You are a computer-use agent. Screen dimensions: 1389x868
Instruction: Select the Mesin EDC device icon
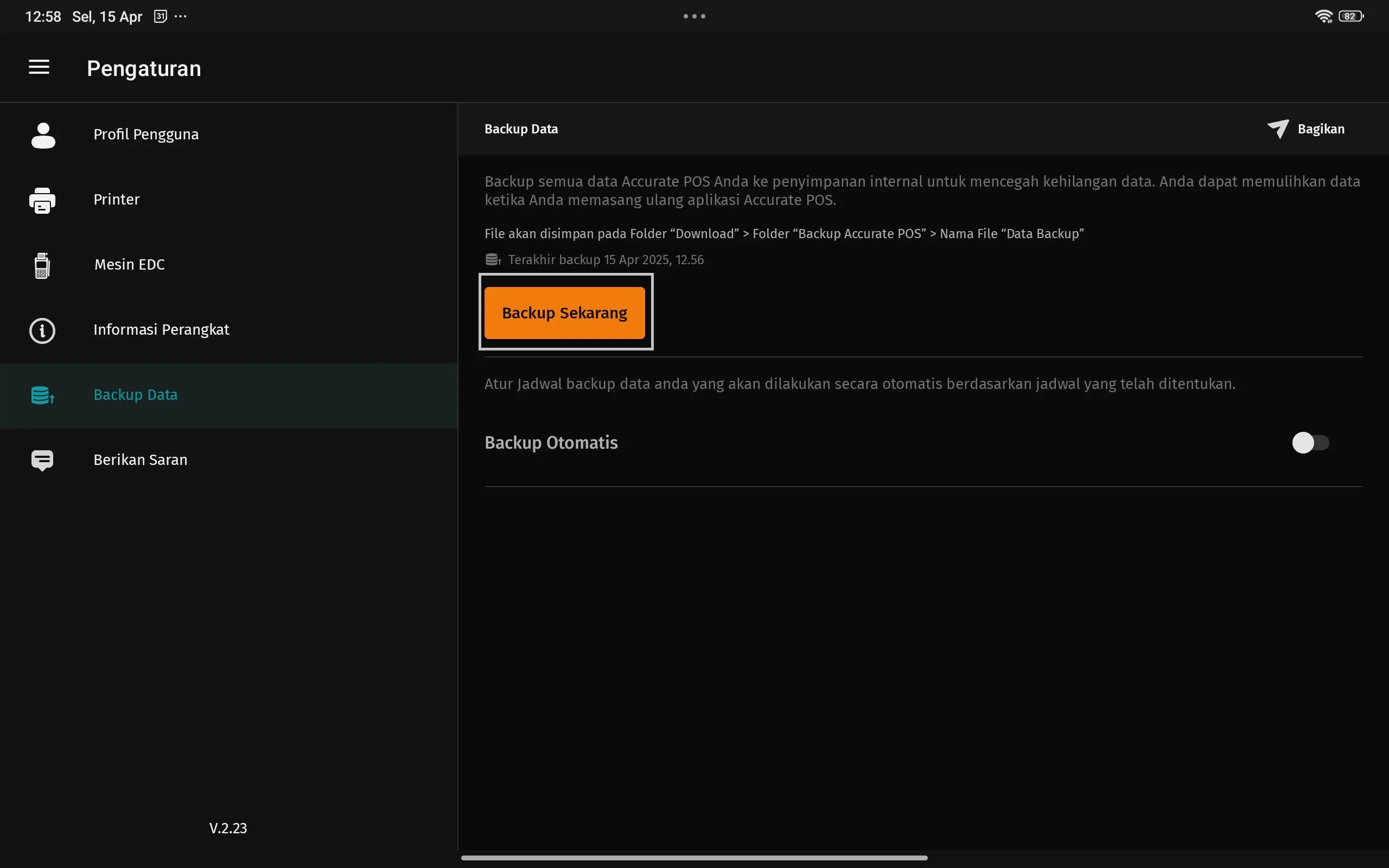click(42, 265)
